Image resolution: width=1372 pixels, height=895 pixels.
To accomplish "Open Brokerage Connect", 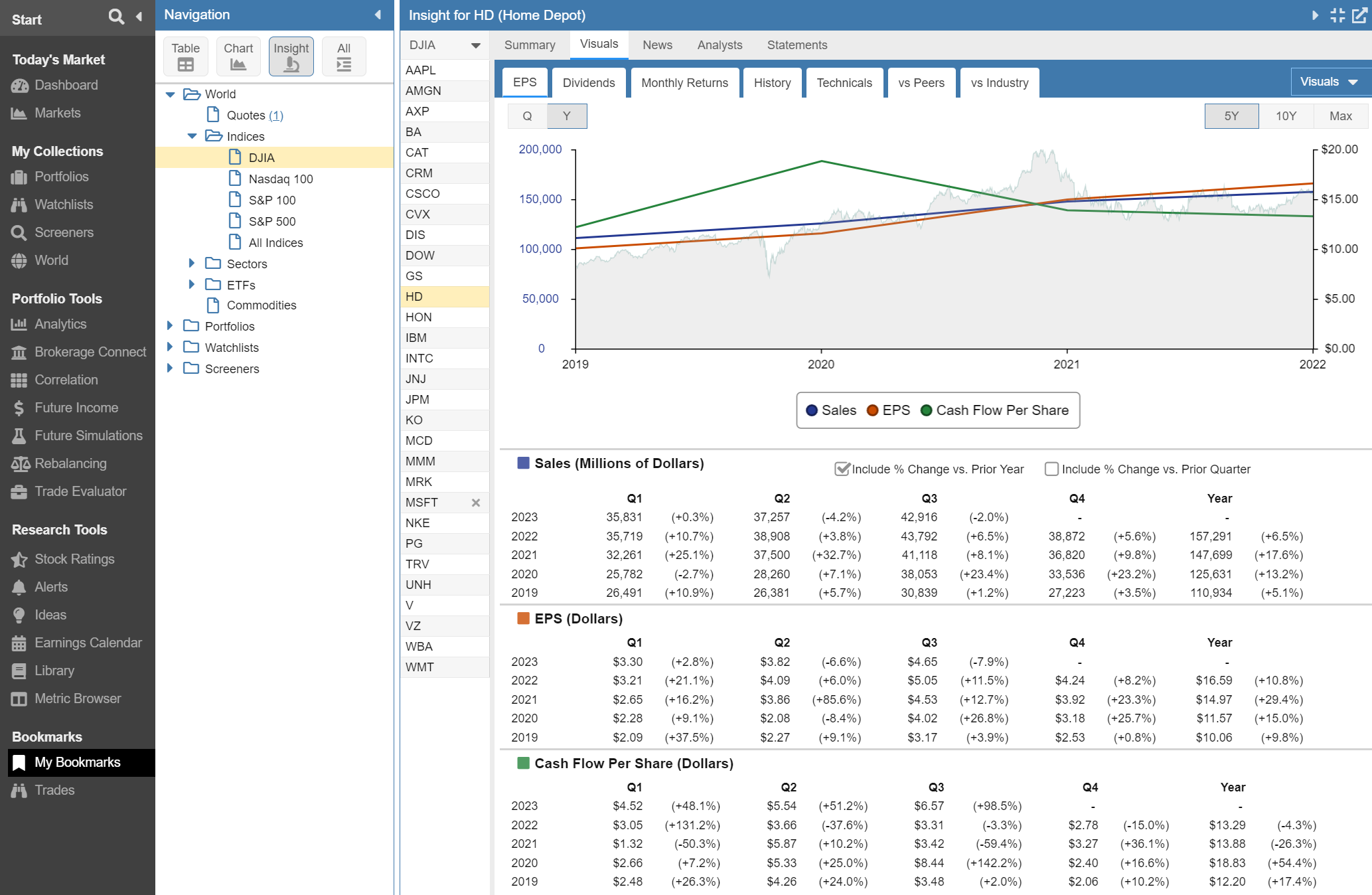I will coord(90,352).
